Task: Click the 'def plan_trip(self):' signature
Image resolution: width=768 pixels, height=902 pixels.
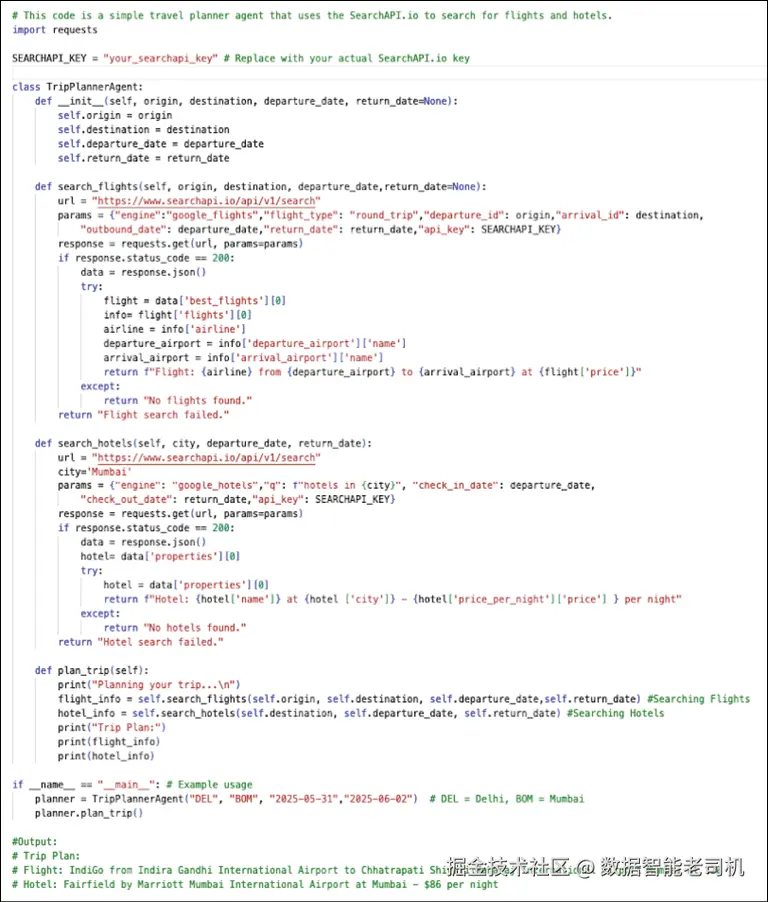Action: pos(91,670)
